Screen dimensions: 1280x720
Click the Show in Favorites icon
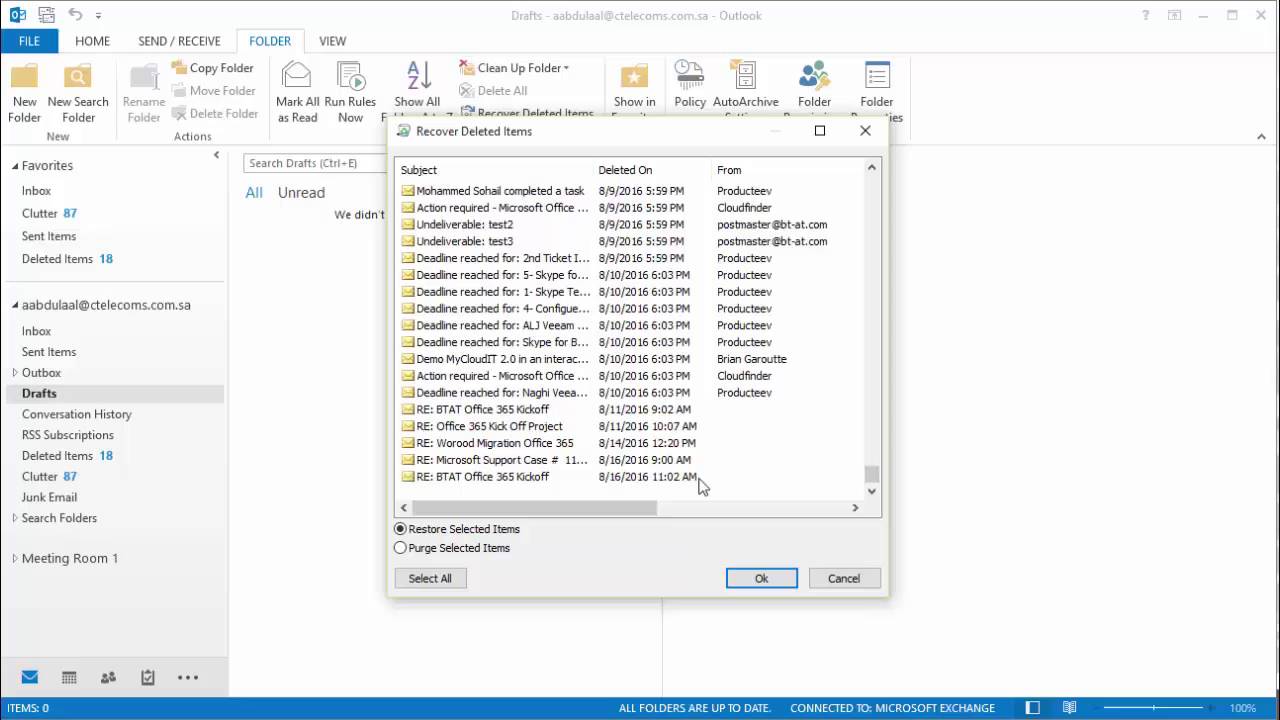point(634,76)
